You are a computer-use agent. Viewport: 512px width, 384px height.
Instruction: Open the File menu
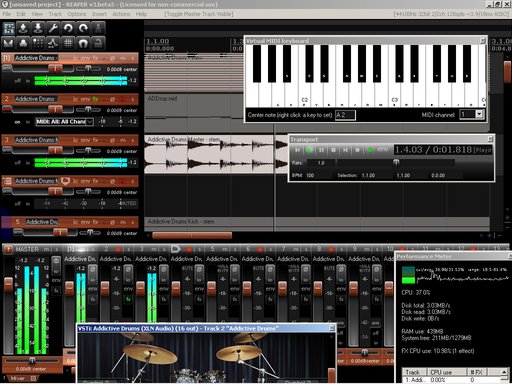click(x=7, y=14)
